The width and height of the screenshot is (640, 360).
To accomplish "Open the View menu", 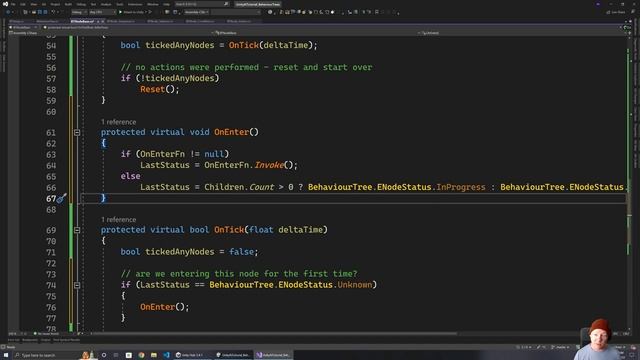I will coord(34,4).
